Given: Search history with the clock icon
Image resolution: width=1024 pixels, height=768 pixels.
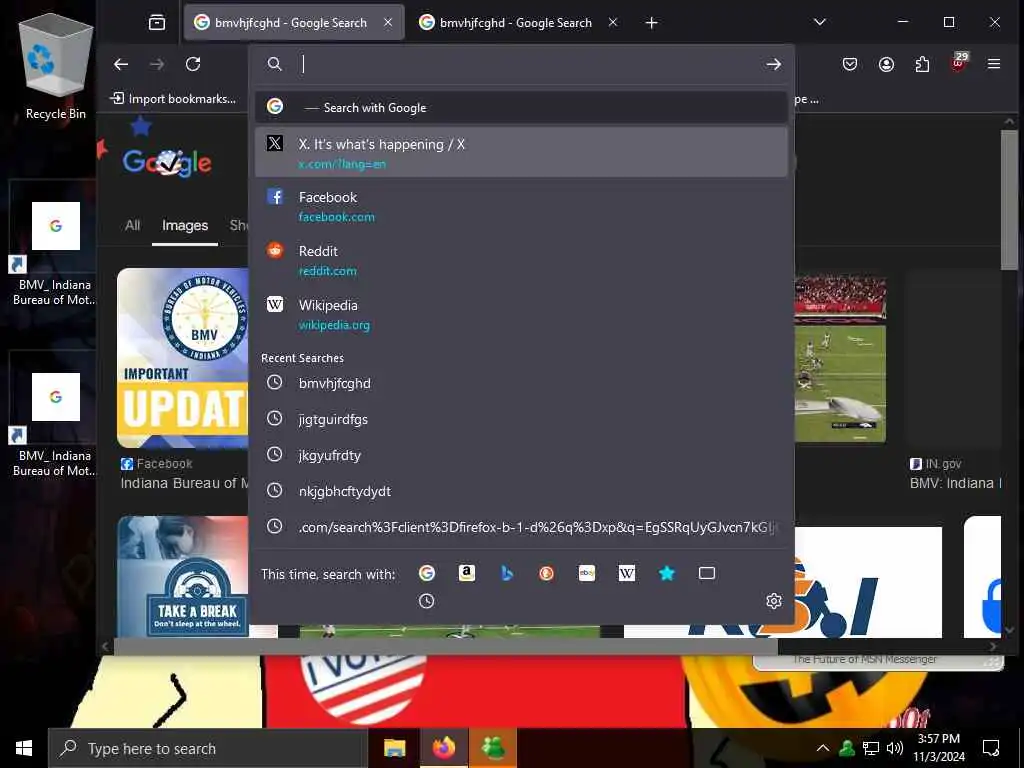Looking at the screenshot, I should pyautogui.click(x=426, y=601).
